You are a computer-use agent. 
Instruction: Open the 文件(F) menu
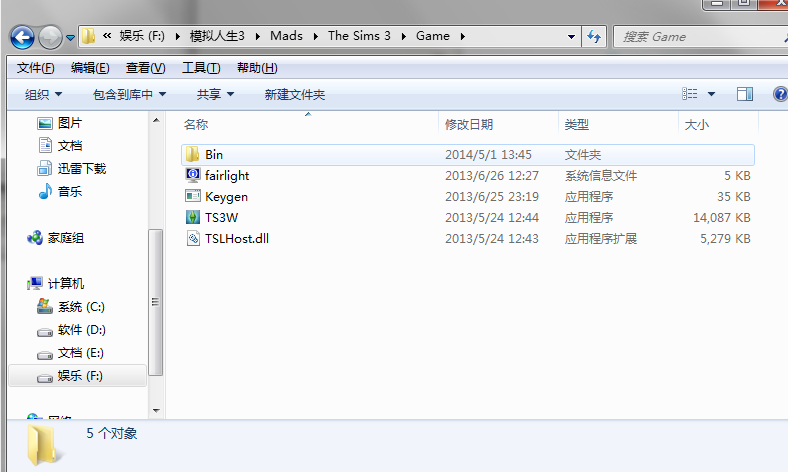pos(35,68)
